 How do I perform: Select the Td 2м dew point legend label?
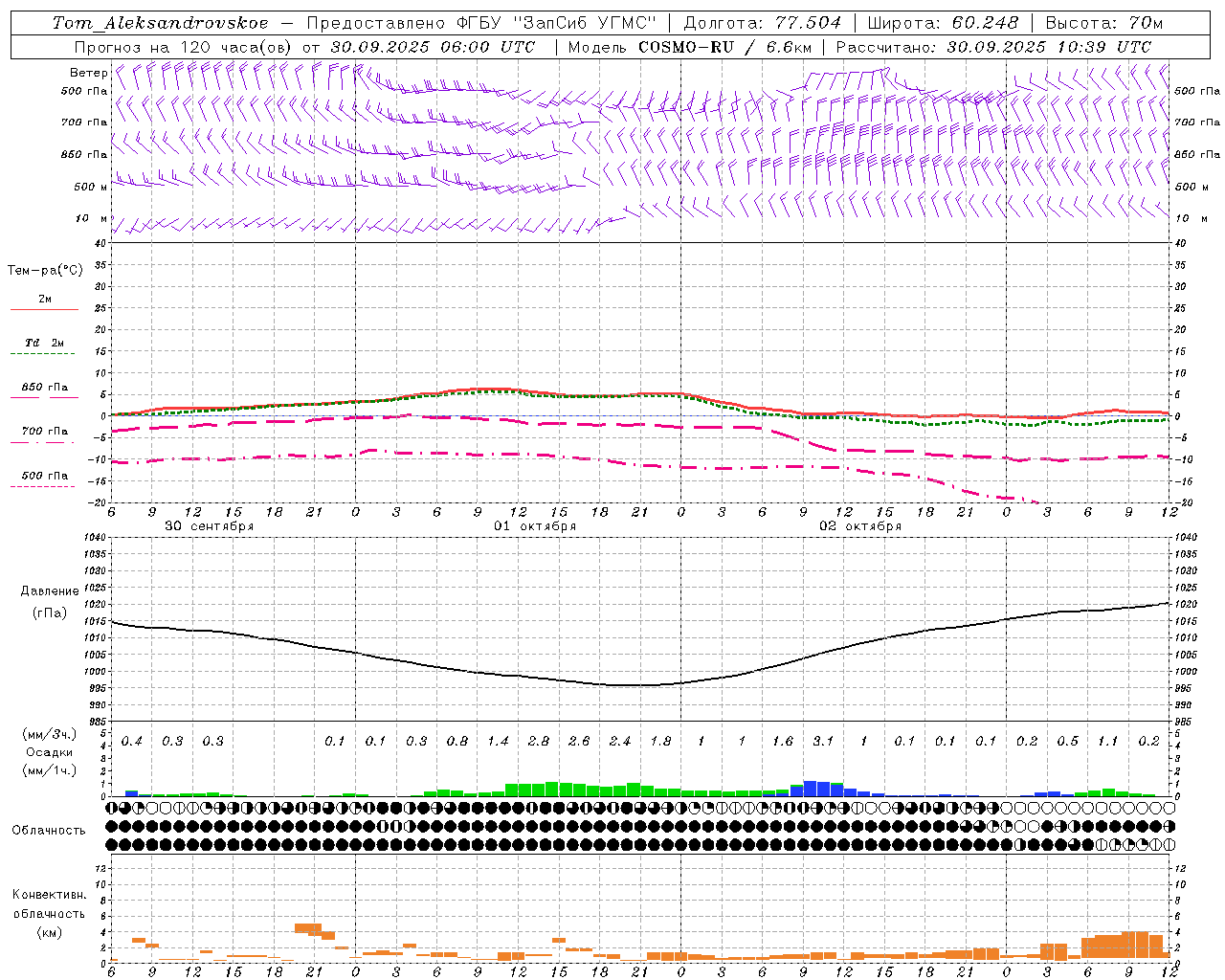(45, 343)
